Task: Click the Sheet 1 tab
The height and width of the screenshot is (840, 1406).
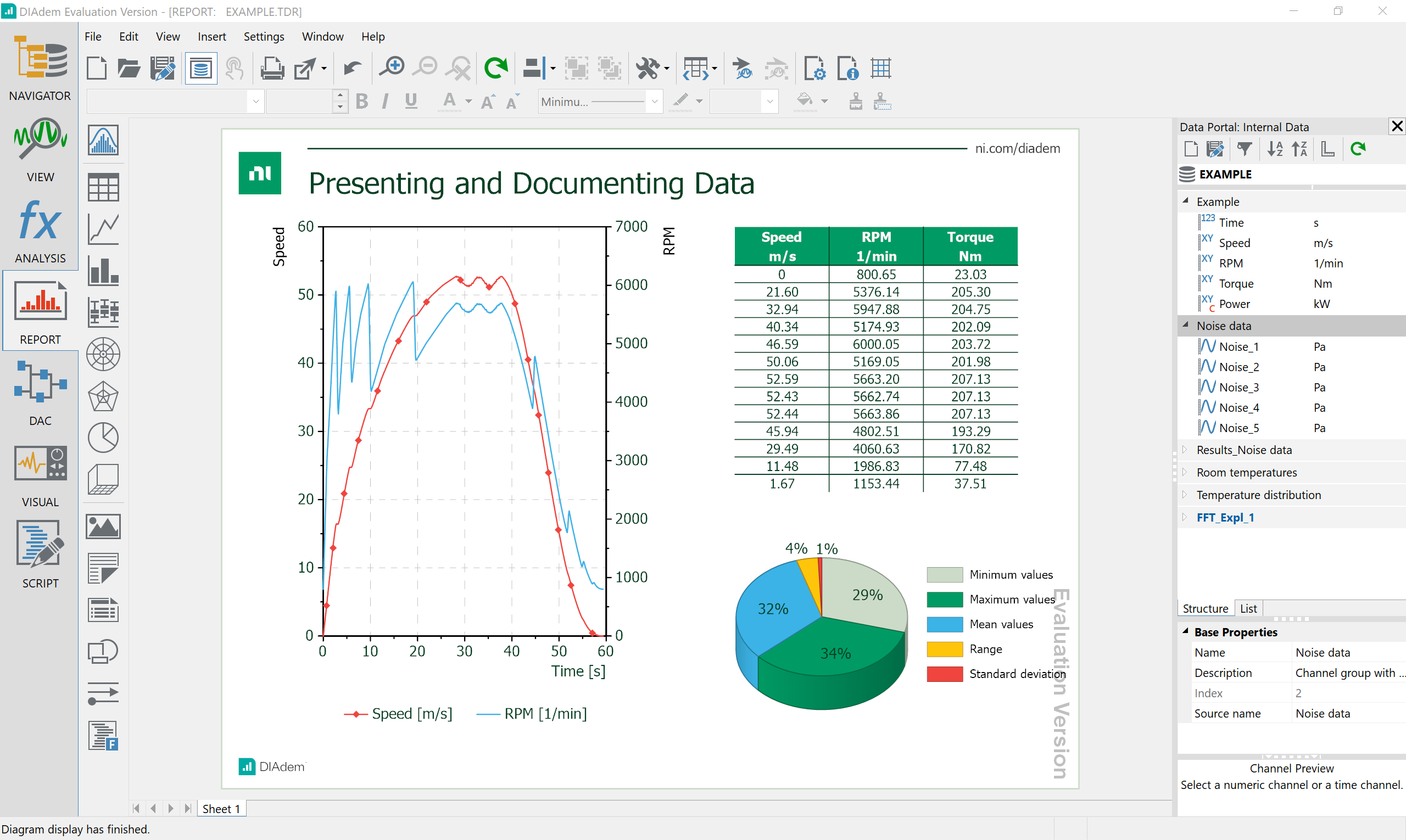Action: pyautogui.click(x=221, y=808)
